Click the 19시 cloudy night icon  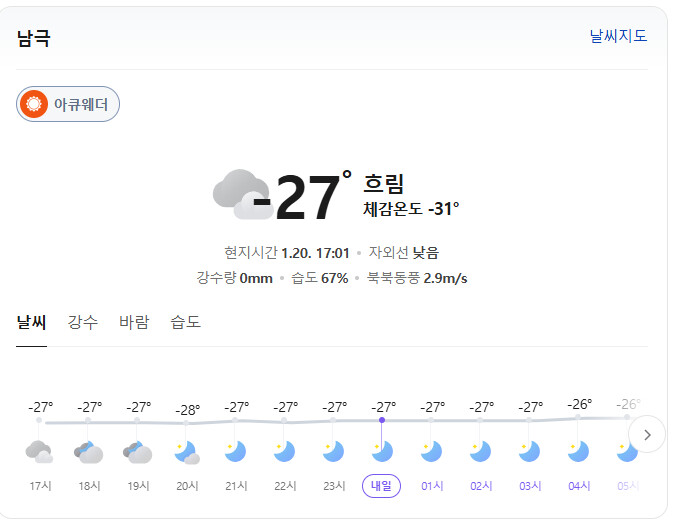pyautogui.click(x=138, y=452)
